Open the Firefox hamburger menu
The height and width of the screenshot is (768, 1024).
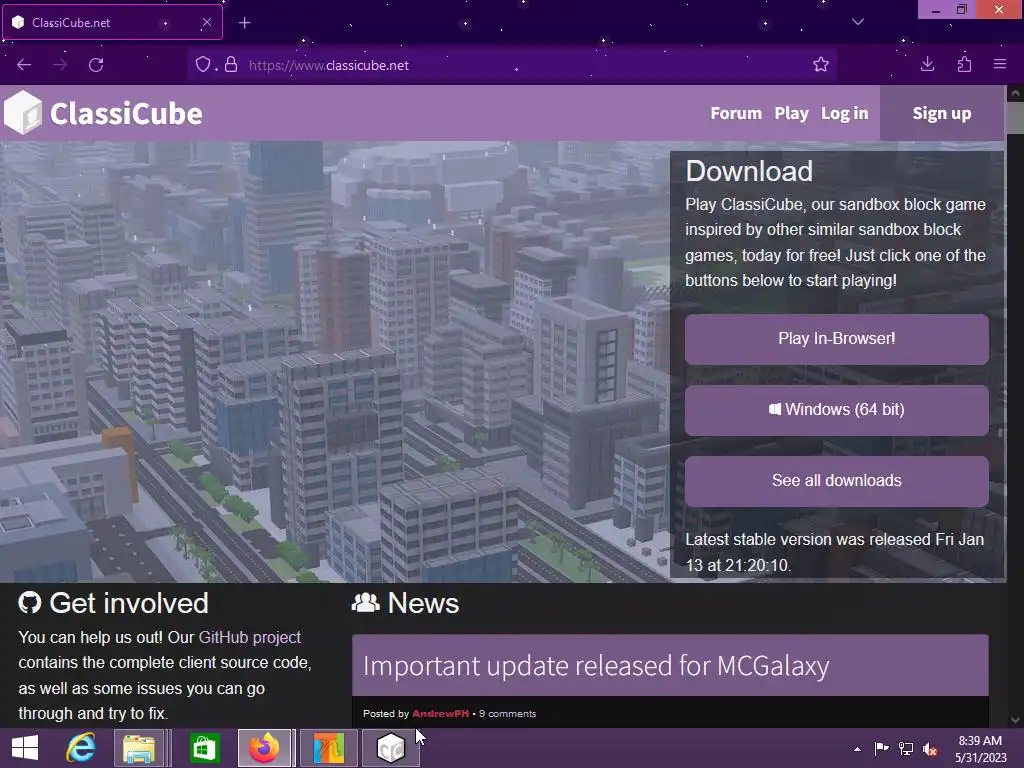tap(1000, 64)
